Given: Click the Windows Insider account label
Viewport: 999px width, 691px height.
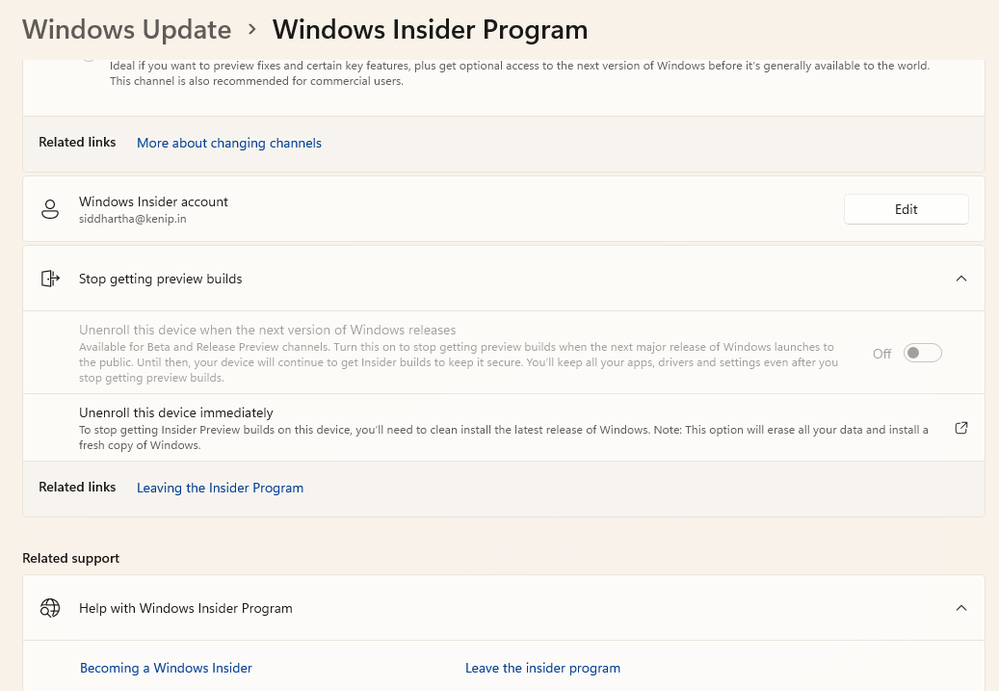Looking at the screenshot, I should point(154,202).
